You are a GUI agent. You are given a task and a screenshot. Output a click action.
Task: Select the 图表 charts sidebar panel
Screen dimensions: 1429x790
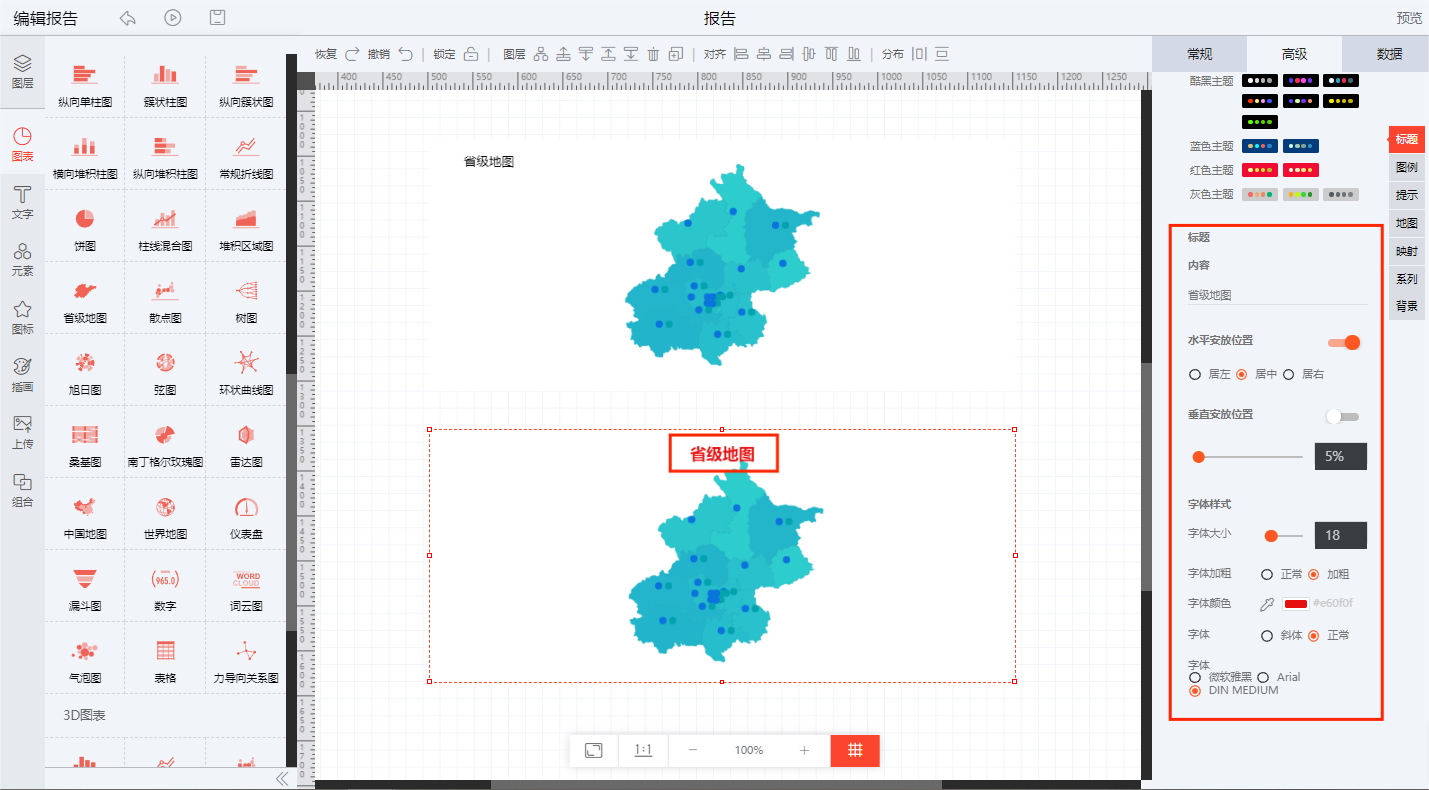(x=22, y=144)
